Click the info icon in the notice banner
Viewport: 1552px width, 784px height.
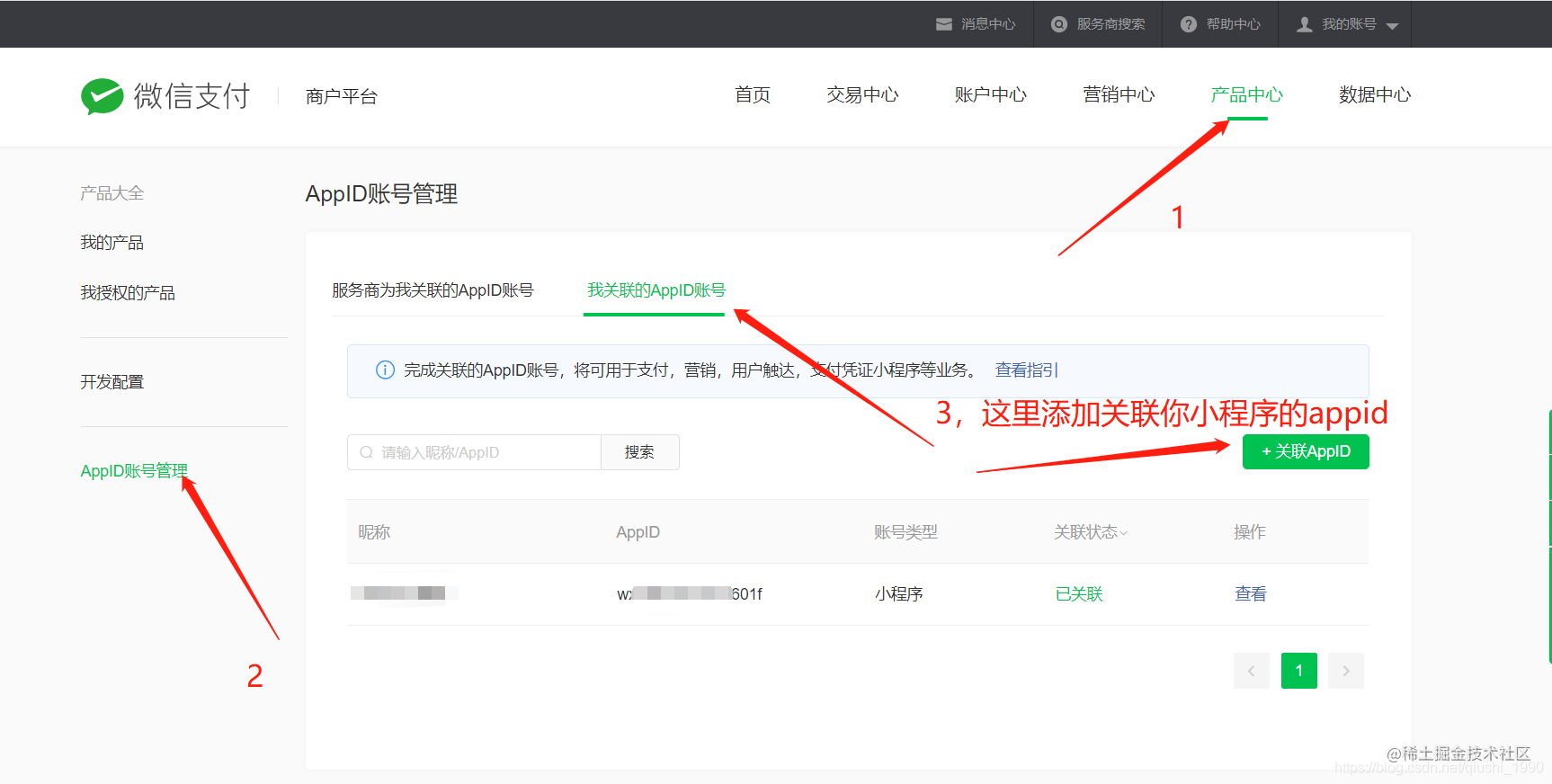385,370
